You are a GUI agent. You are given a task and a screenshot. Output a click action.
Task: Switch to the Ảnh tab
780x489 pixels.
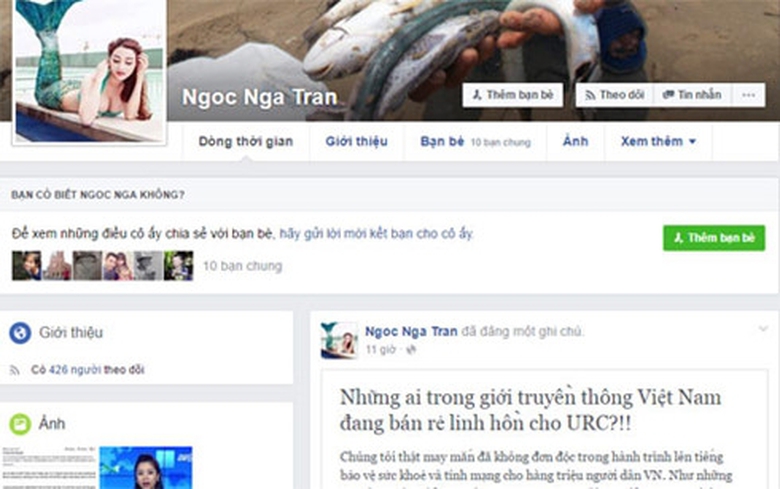click(576, 142)
